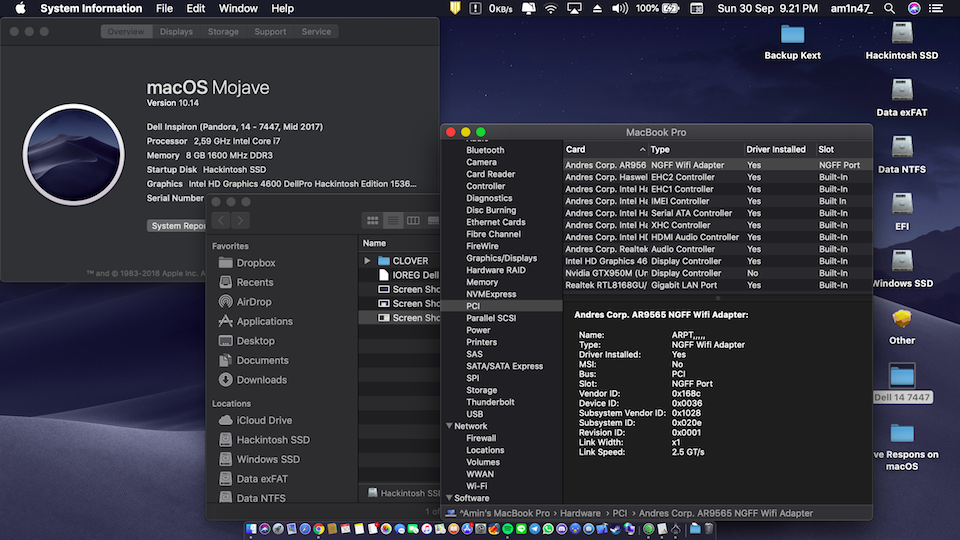
Task: Switch Finder to column view
Action: pos(415,220)
